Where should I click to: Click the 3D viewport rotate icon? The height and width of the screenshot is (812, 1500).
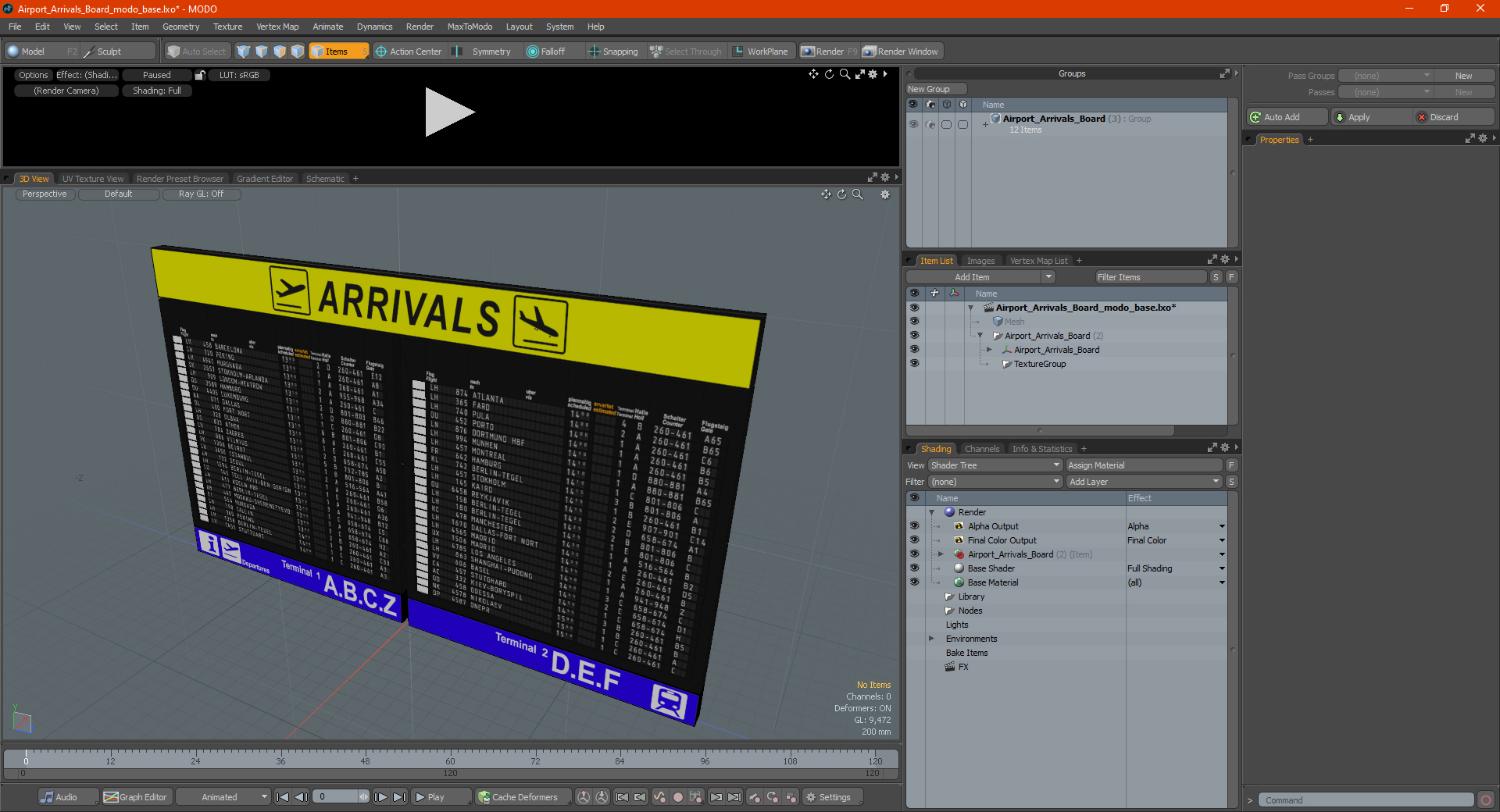pyautogui.click(x=842, y=194)
